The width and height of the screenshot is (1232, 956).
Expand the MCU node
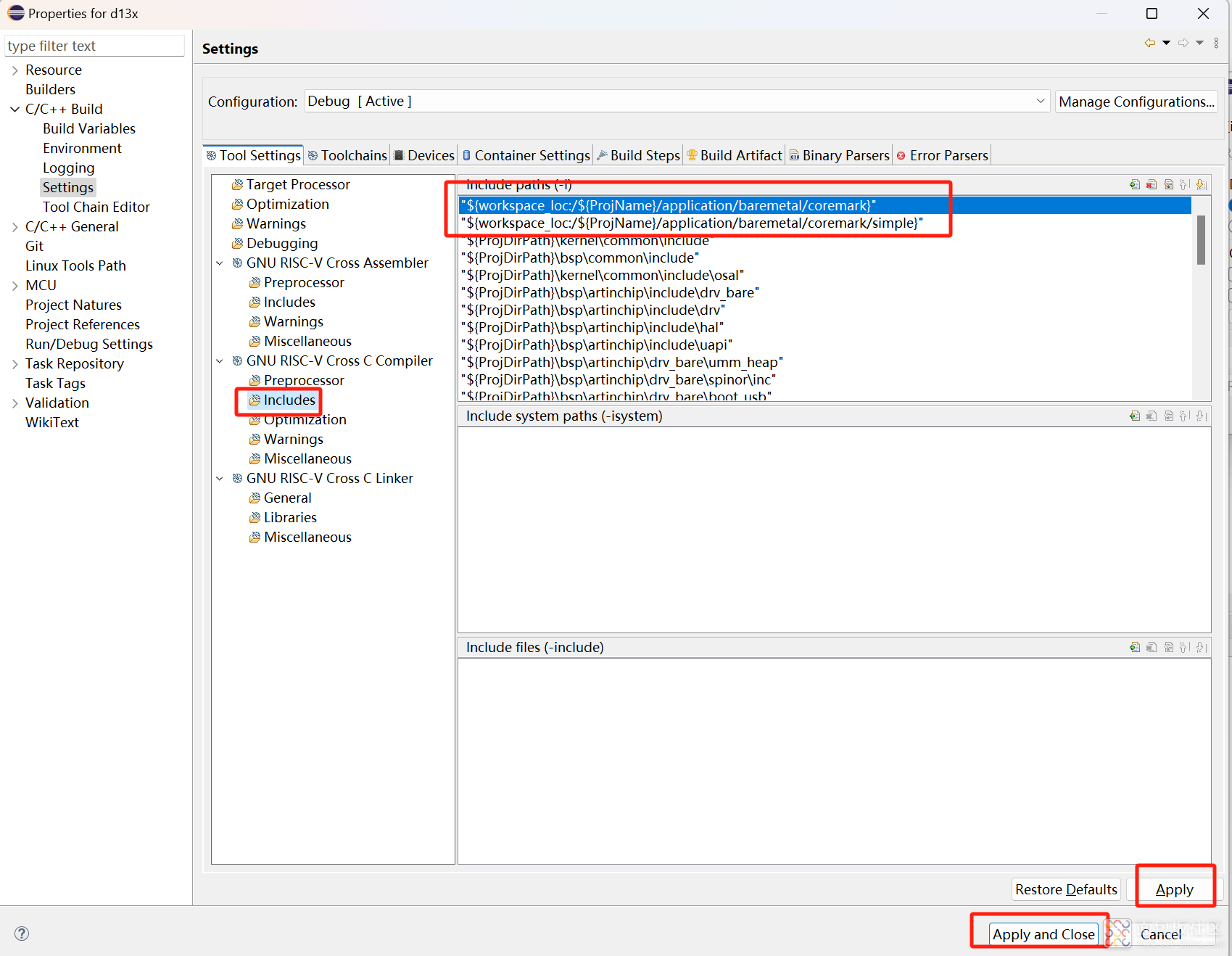coord(15,286)
